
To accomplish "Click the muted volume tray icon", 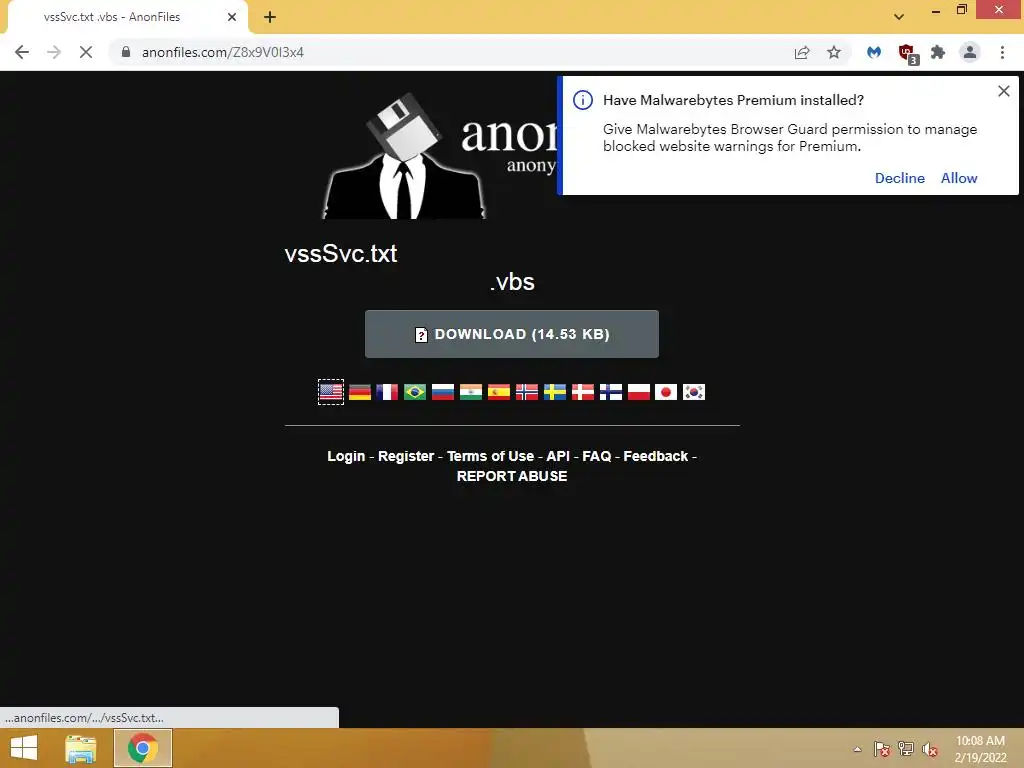I will click(930, 749).
